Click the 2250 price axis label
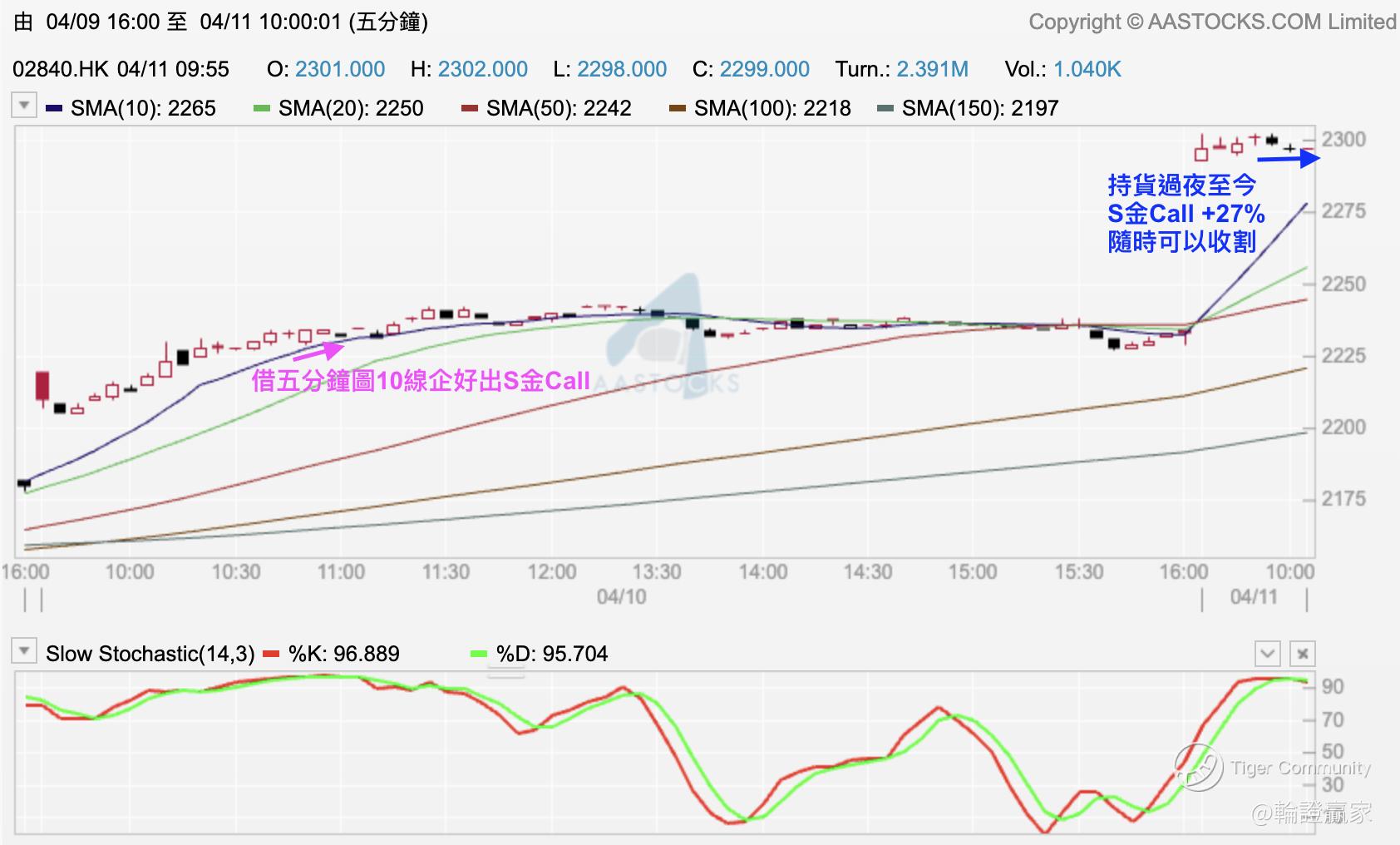 pyautogui.click(x=1343, y=284)
